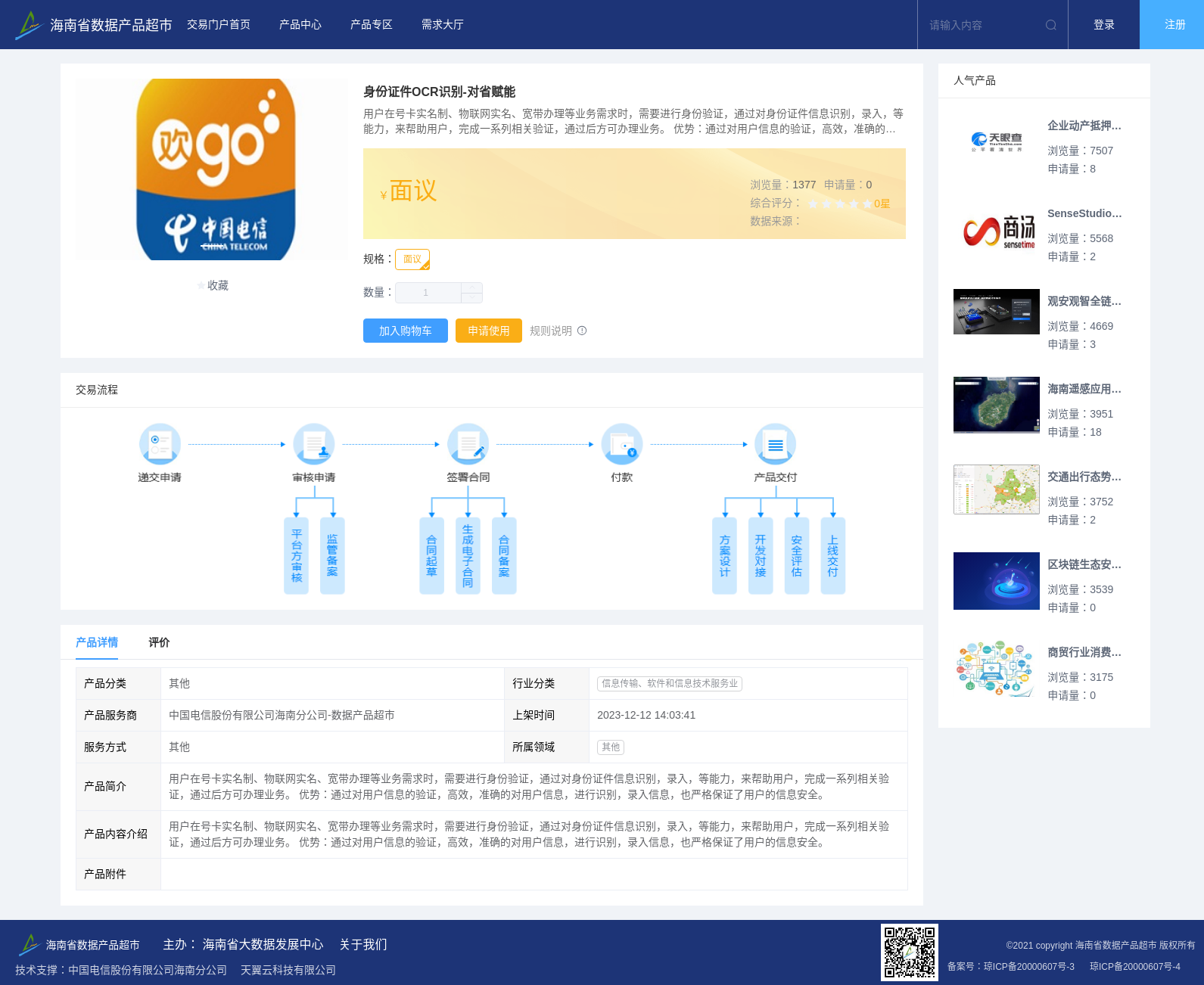Click the site logo in the header
1204x985 pixels.
29,25
